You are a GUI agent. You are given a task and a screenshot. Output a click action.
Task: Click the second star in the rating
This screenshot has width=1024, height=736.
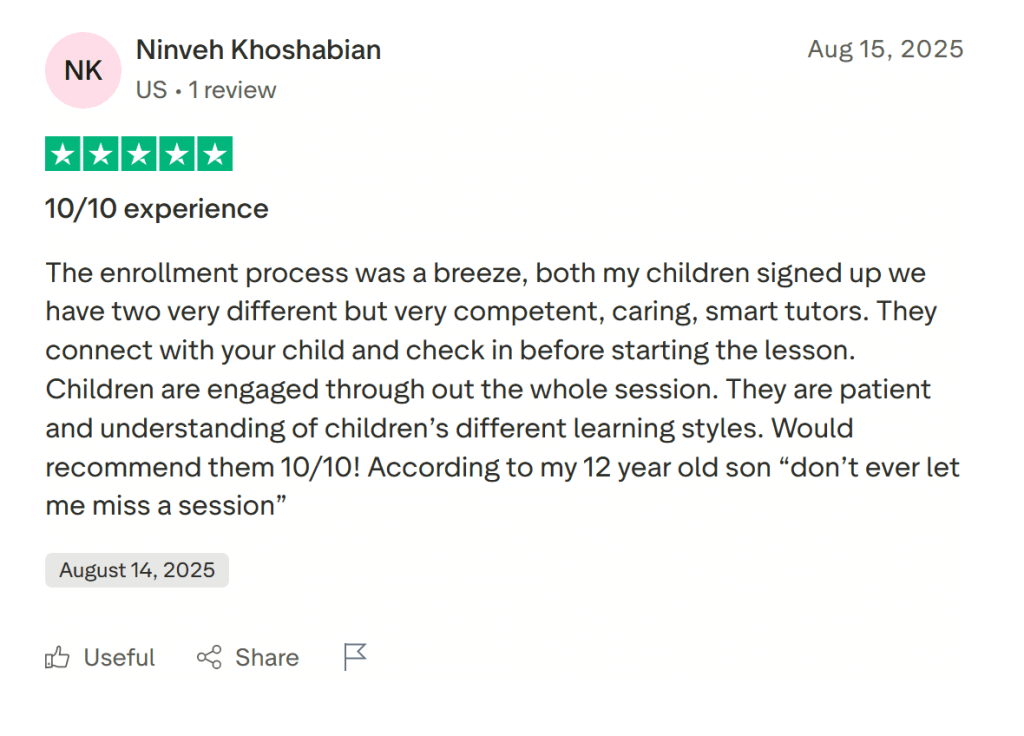point(100,153)
